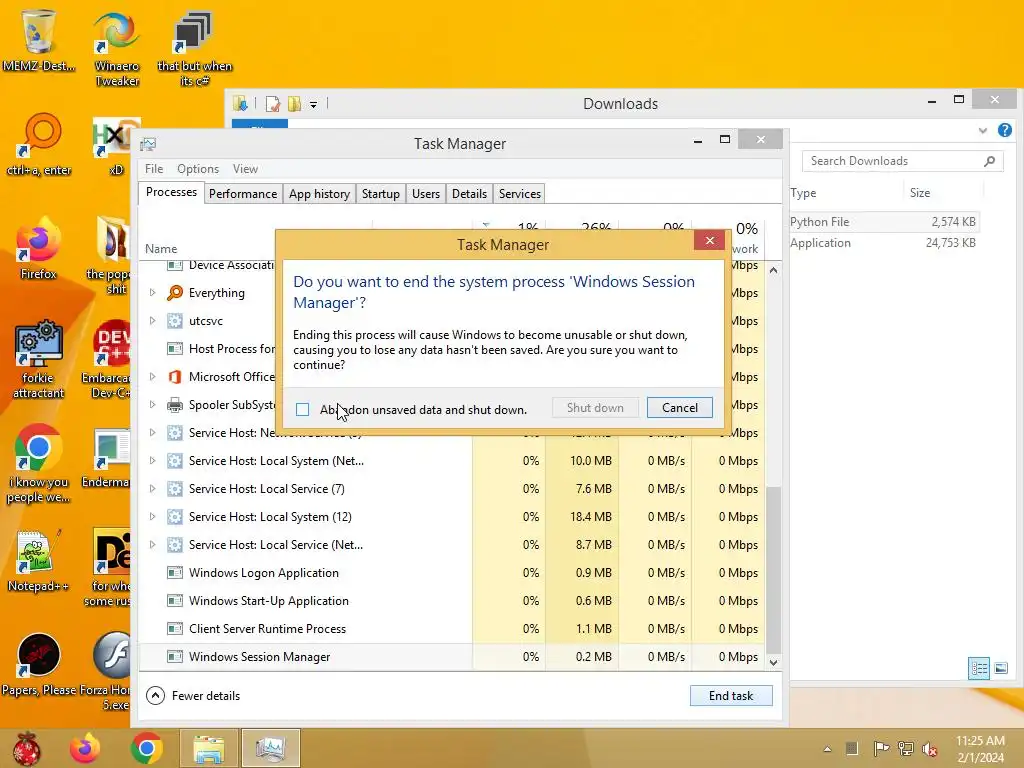Select the Windows Logon Application process

coord(451,573)
